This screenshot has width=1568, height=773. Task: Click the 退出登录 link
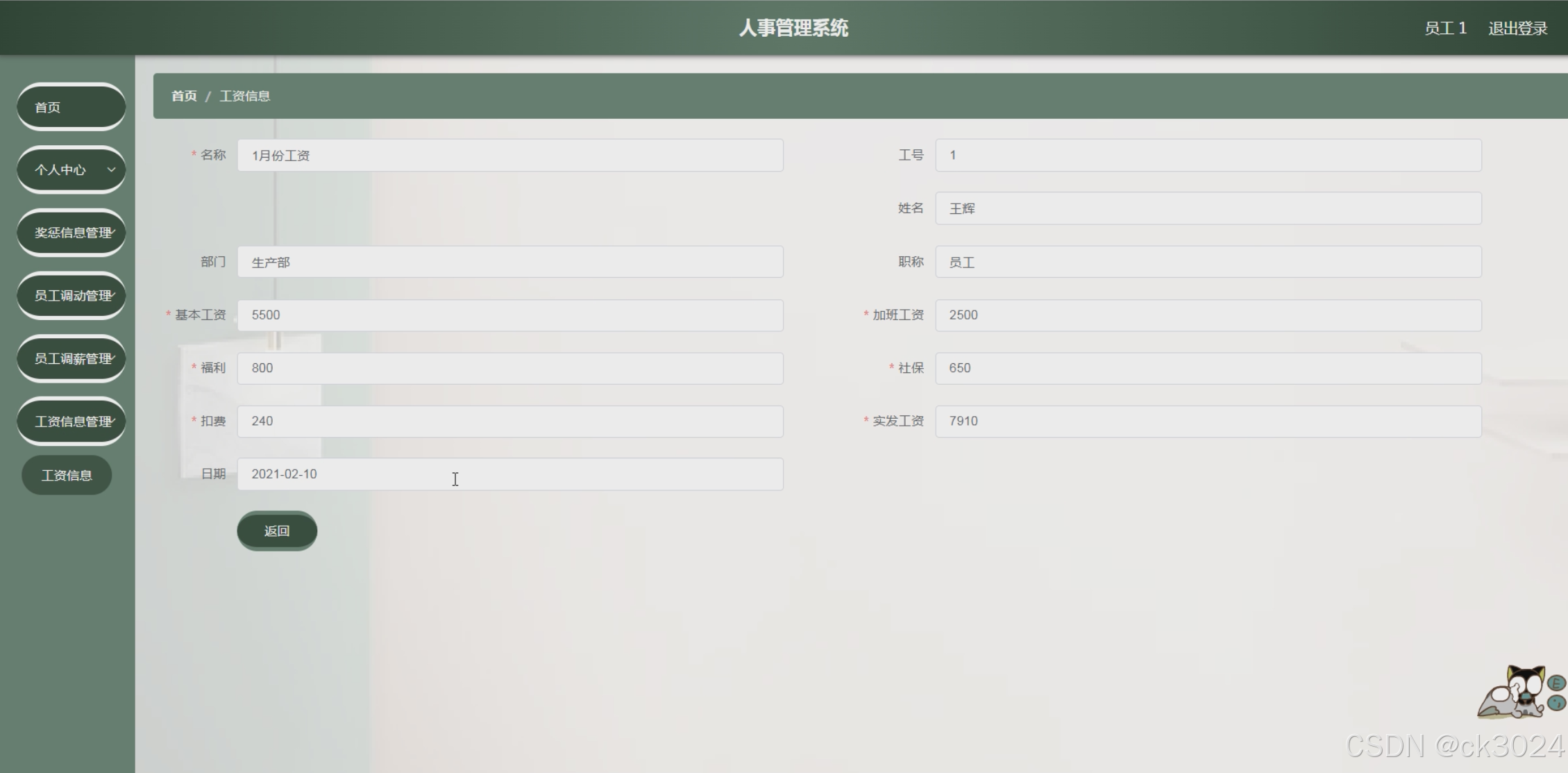tap(1517, 28)
